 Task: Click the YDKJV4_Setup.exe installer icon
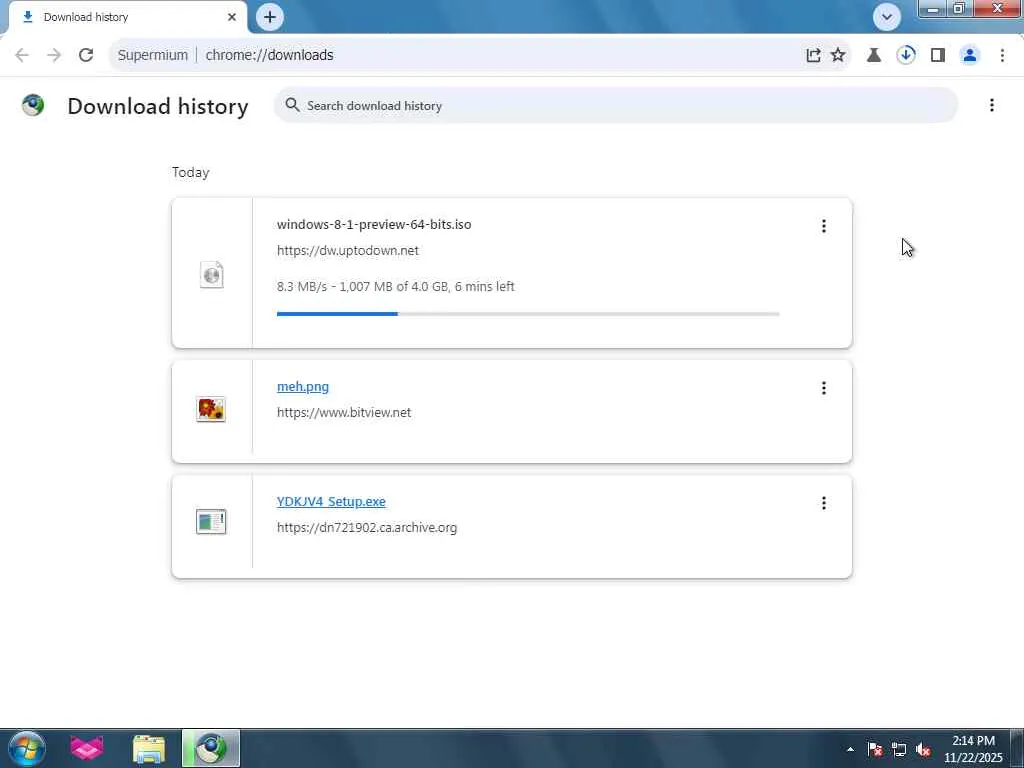211,522
